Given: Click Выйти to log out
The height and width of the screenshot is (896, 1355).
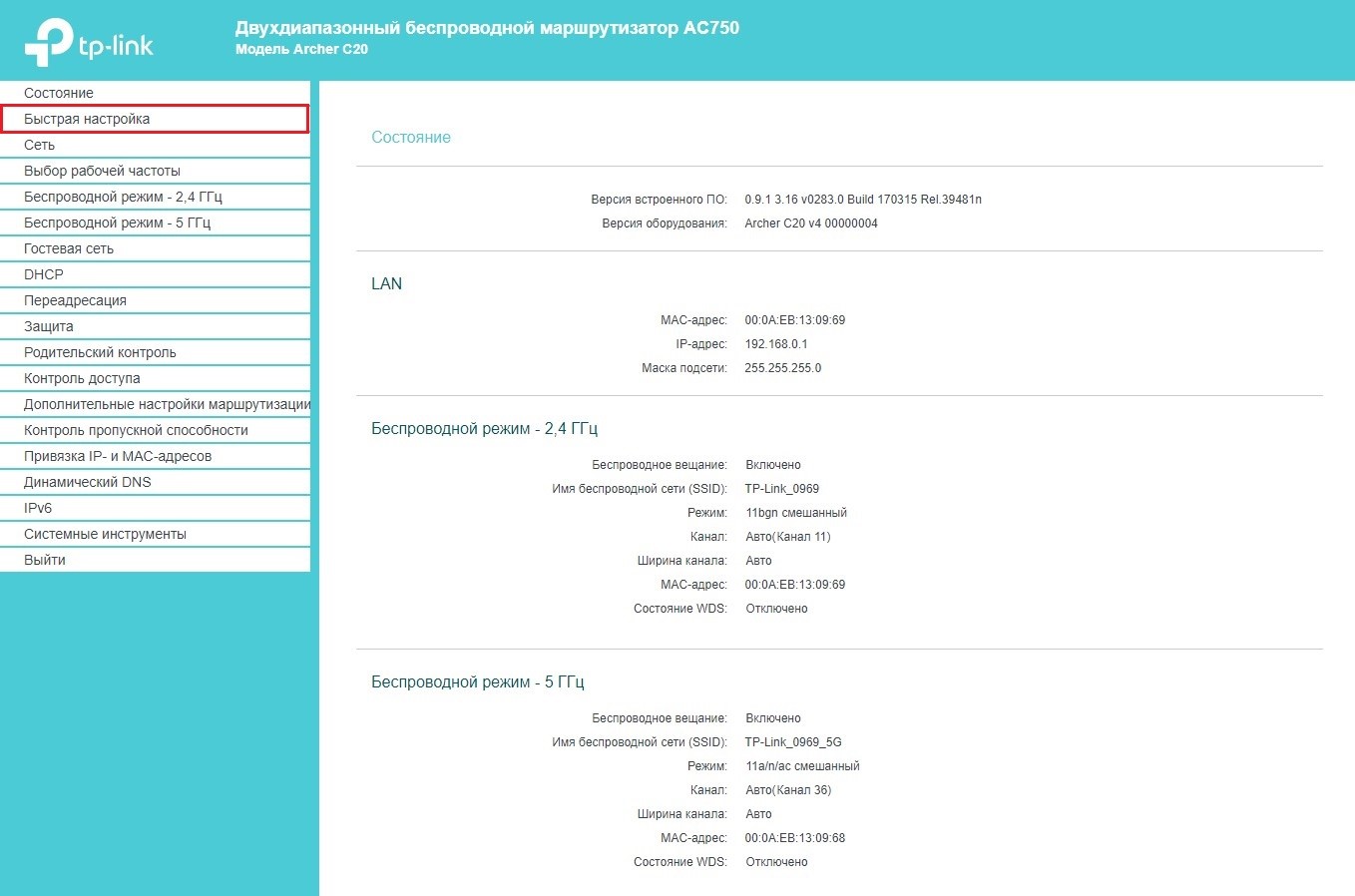Looking at the screenshot, I should pos(45,560).
